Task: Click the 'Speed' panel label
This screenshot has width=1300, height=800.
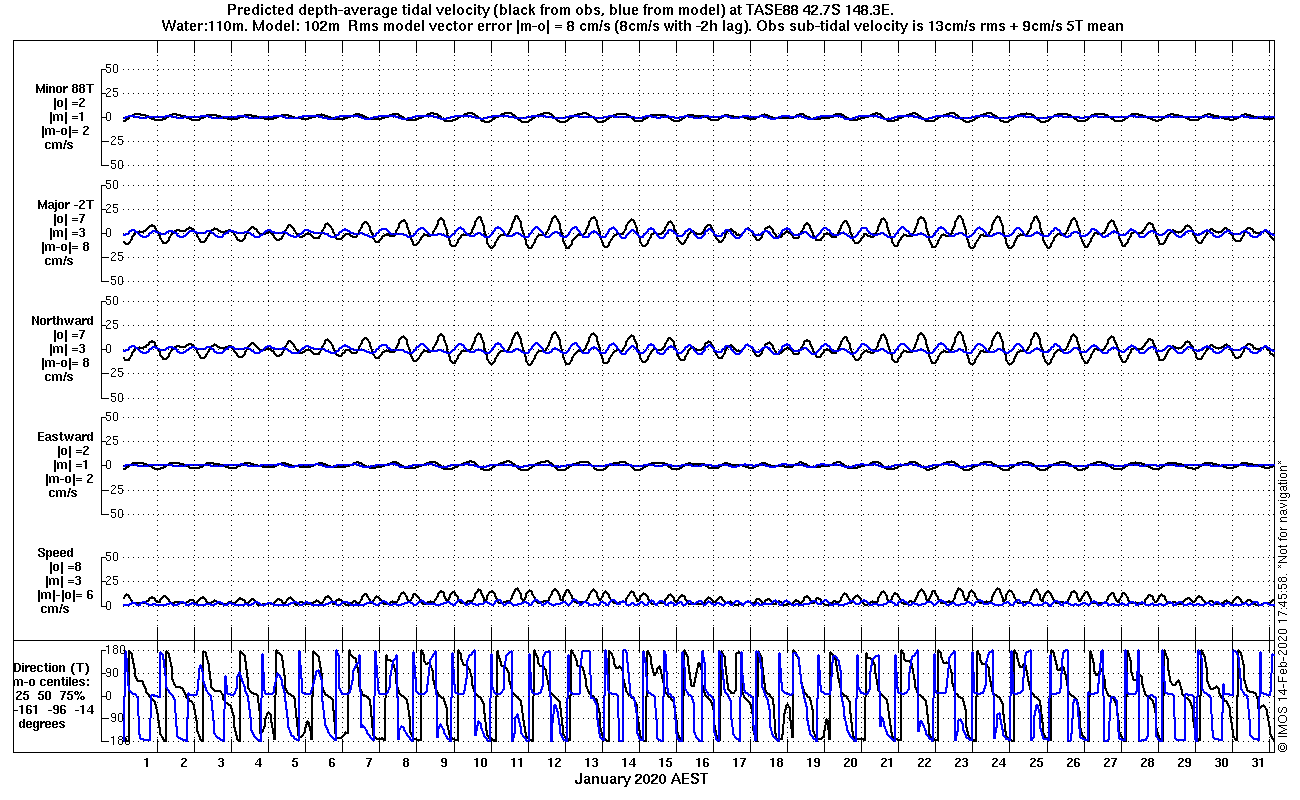Action: pyautogui.click(x=55, y=553)
